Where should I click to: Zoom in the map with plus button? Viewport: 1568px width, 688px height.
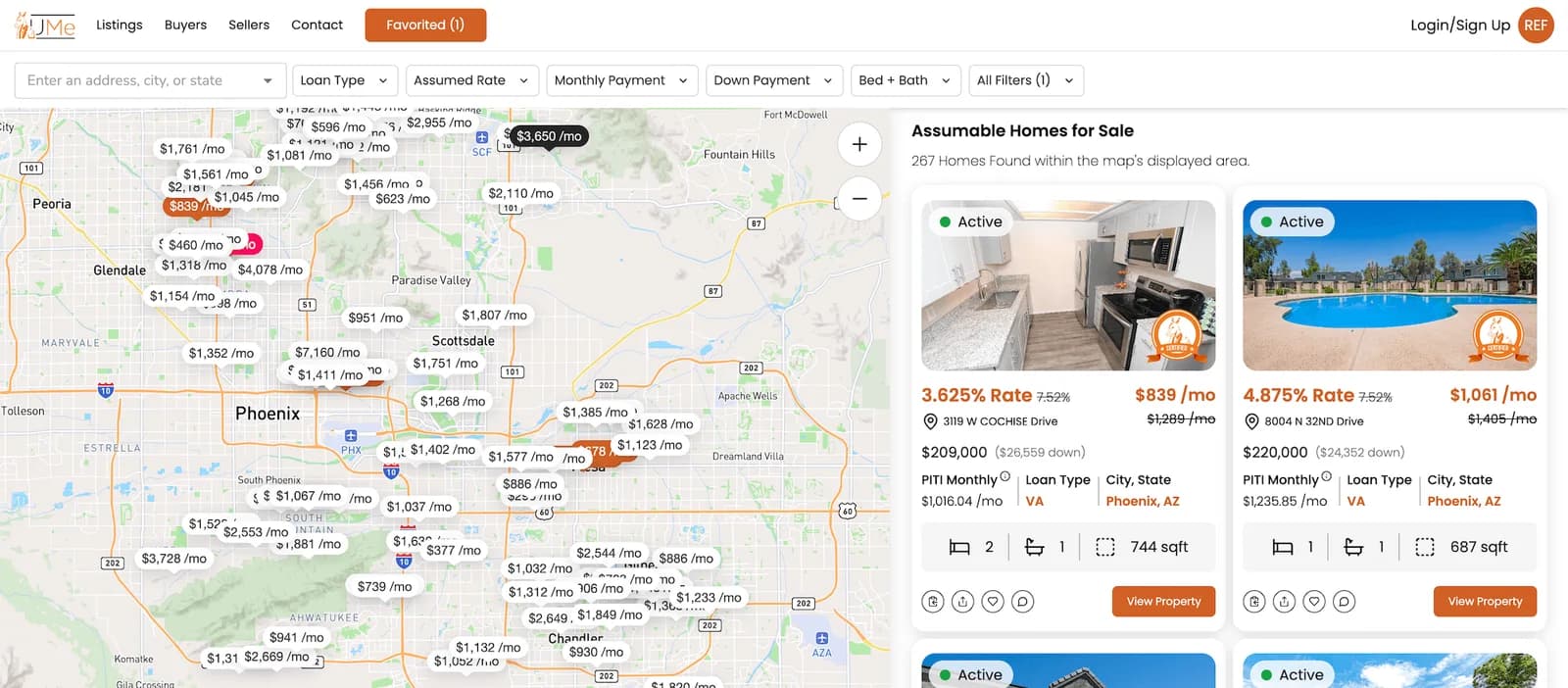tap(859, 145)
